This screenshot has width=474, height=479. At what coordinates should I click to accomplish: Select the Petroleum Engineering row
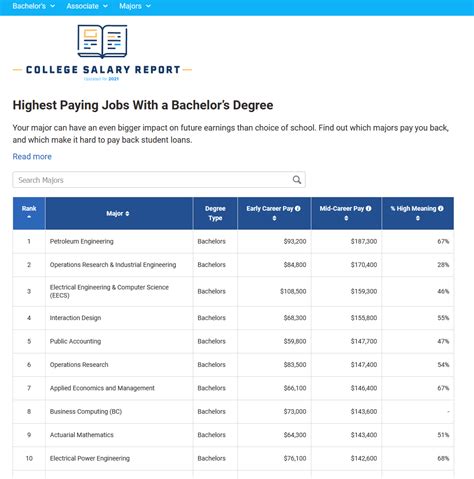[233, 241]
